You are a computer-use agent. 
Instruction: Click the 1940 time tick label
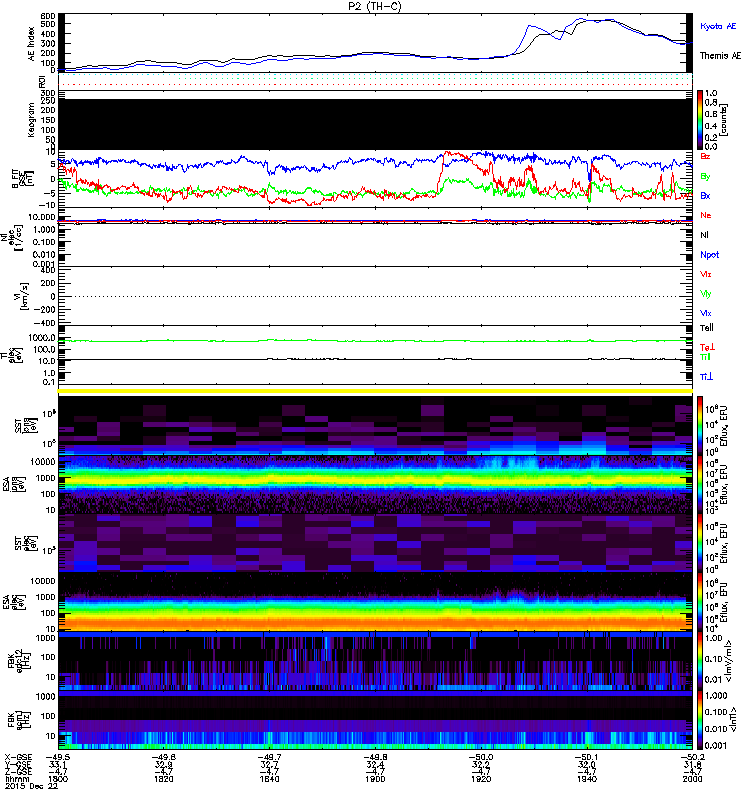[587, 779]
